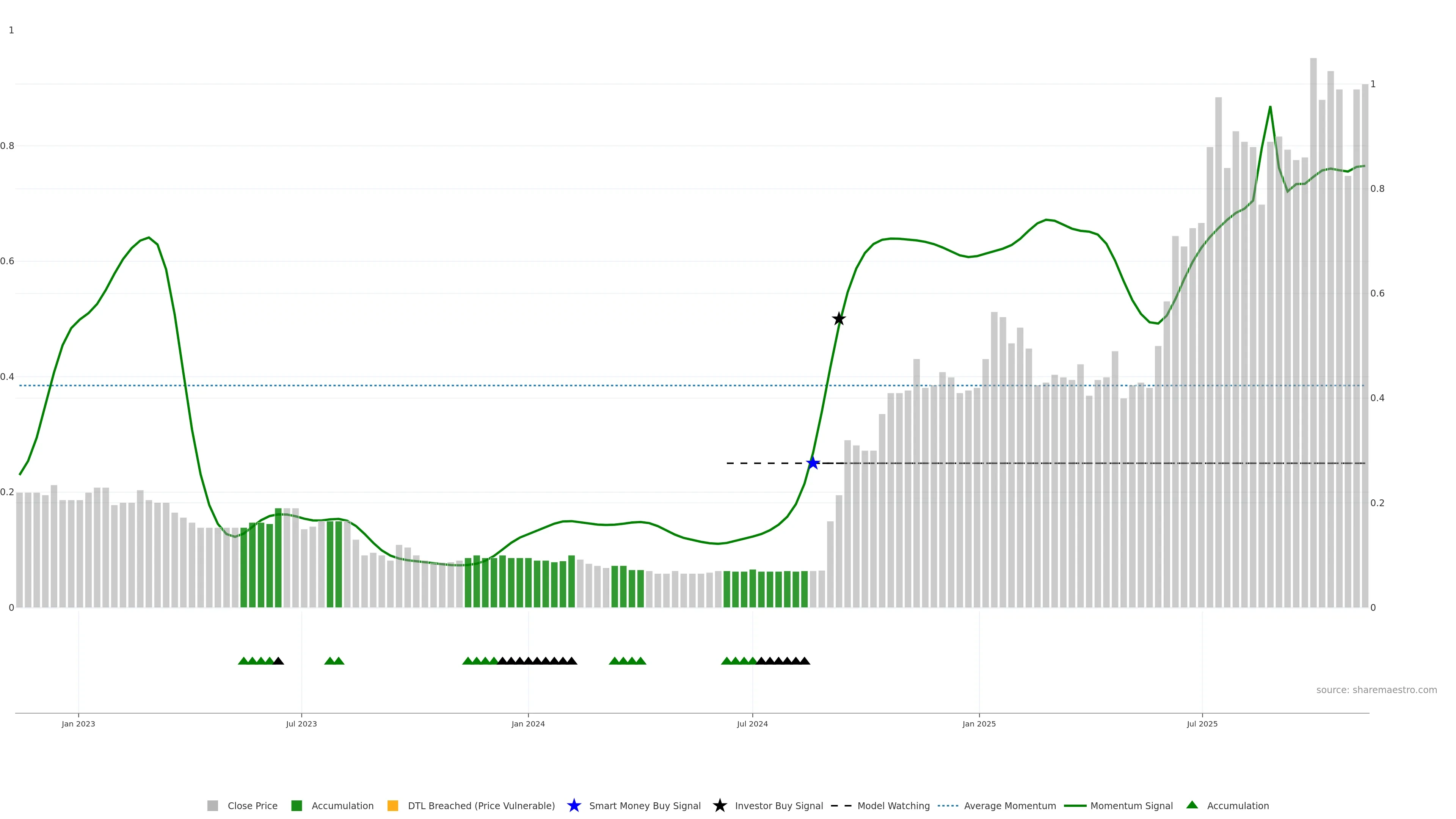Click the orange DTL Breached legend square

pos(393,805)
